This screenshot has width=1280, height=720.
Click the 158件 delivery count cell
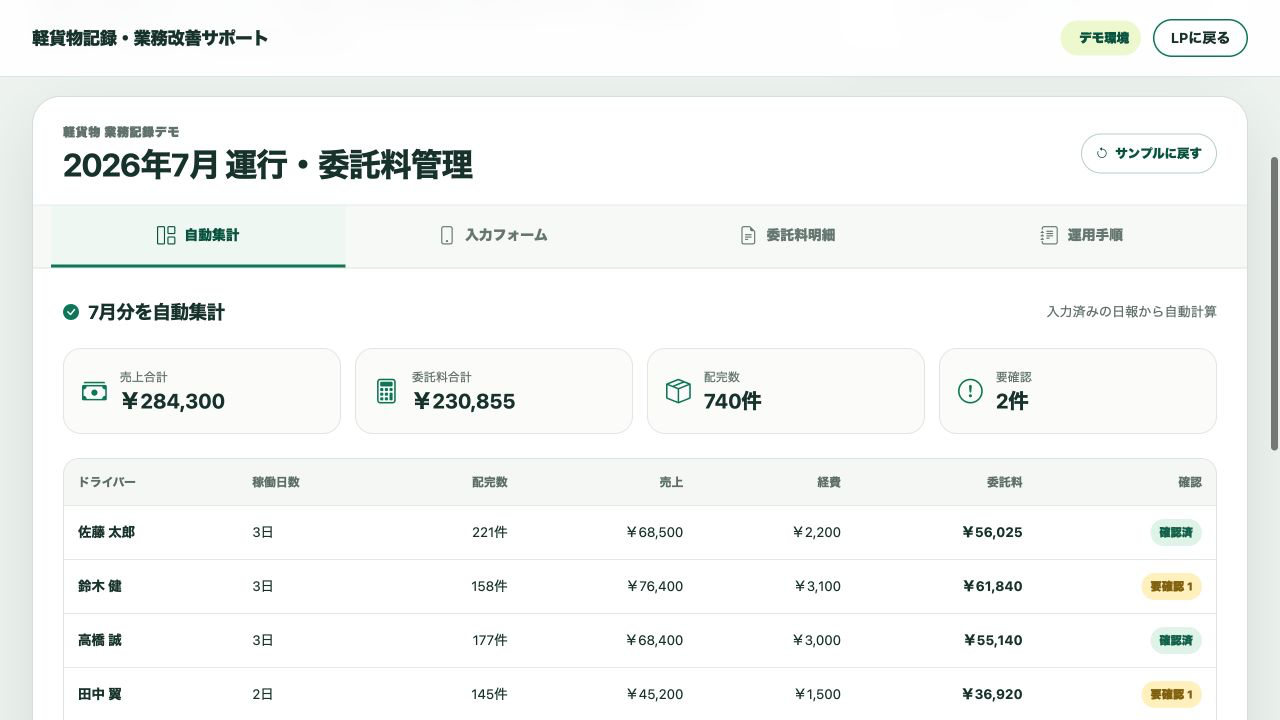click(x=490, y=586)
